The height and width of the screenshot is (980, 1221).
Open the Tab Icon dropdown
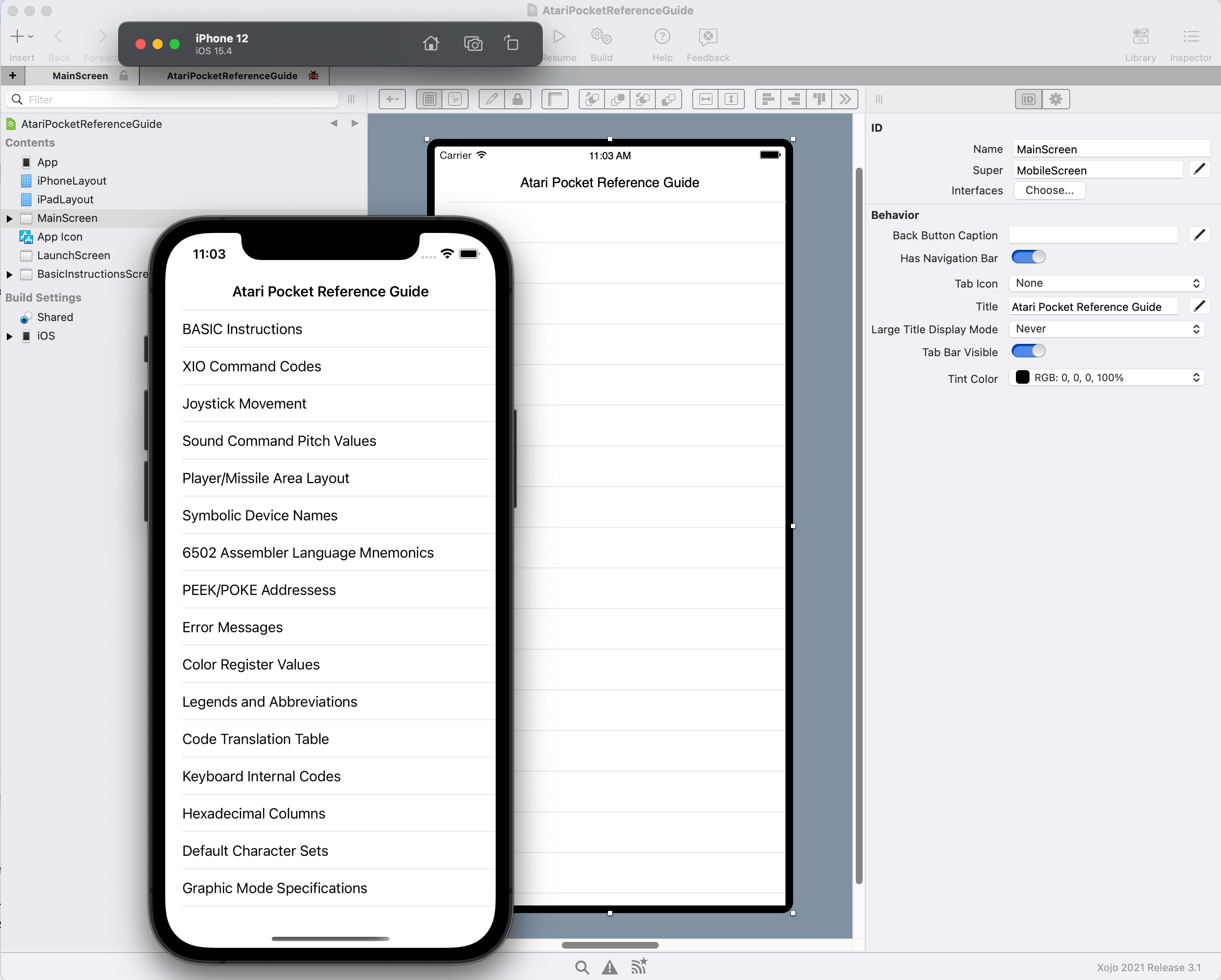(x=1106, y=283)
